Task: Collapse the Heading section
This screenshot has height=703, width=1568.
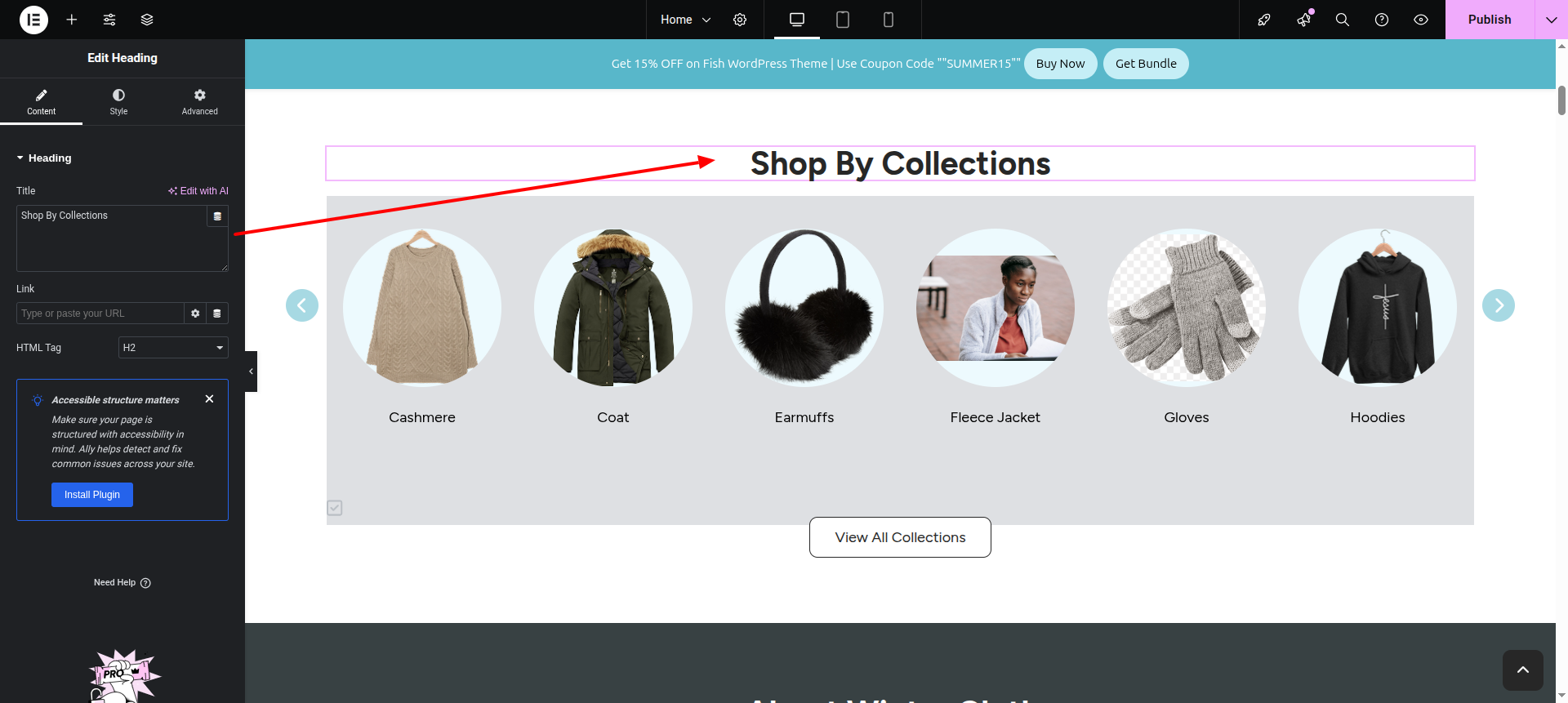Action: tap(20, 158)
